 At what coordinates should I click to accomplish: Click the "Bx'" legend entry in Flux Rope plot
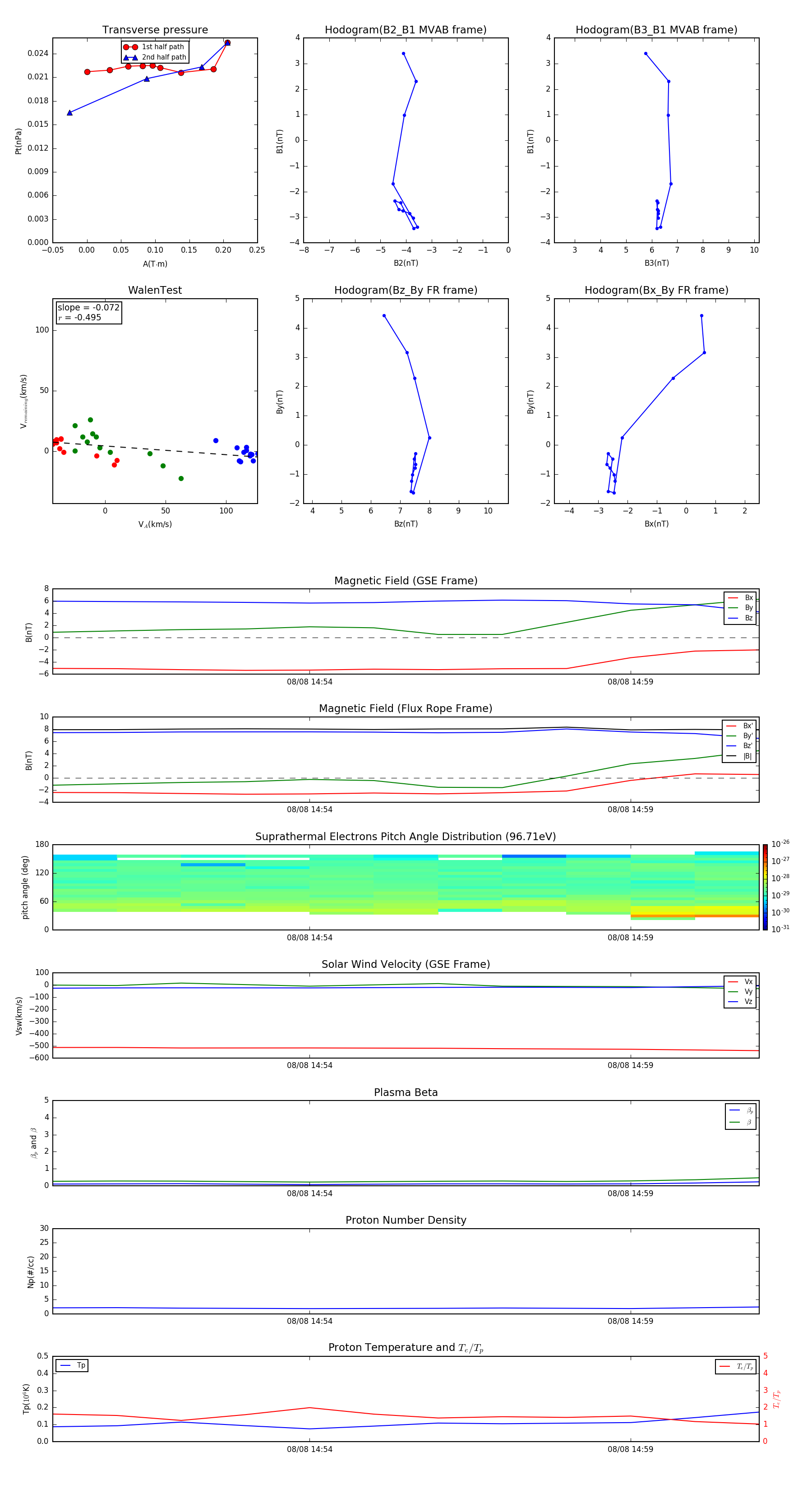tap(739, 726)
